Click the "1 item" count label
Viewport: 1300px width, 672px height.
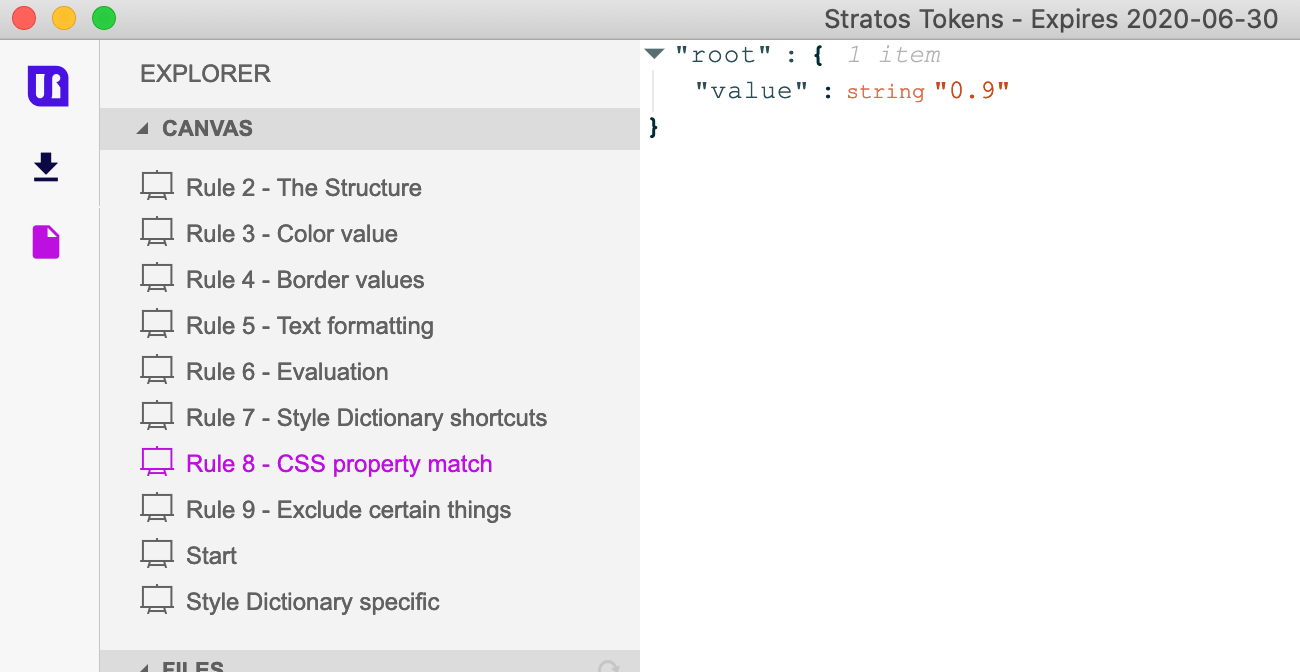894,55
